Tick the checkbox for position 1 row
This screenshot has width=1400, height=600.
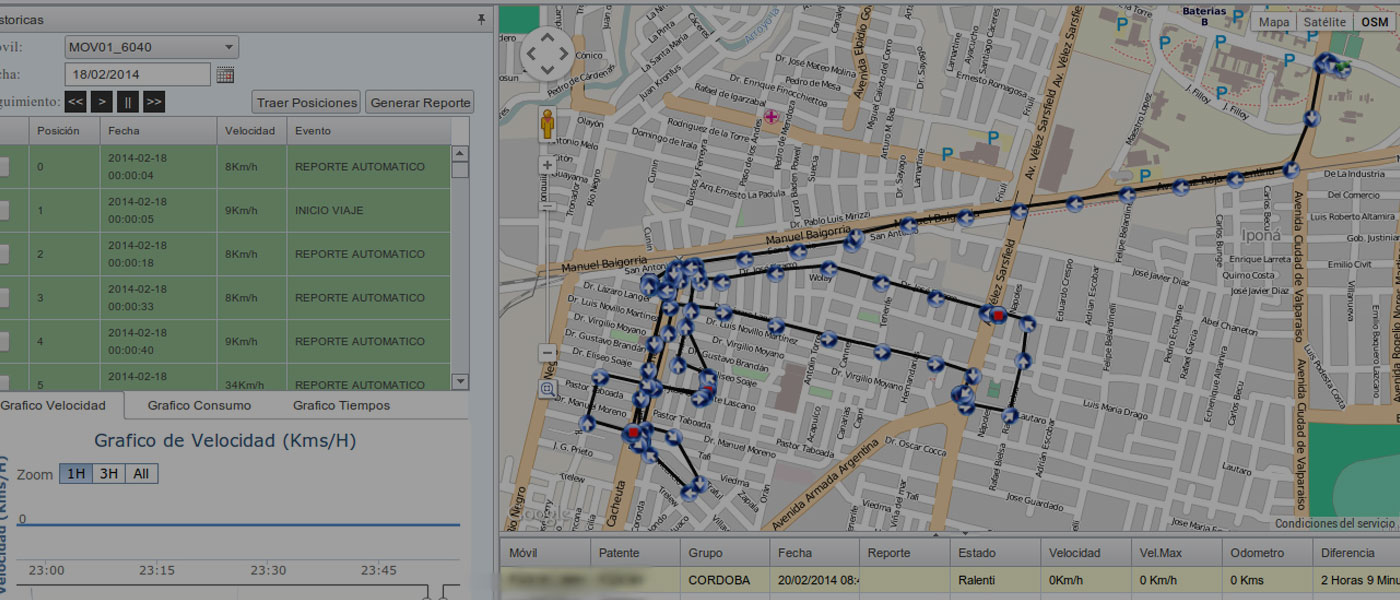click(x=2, y=210)
